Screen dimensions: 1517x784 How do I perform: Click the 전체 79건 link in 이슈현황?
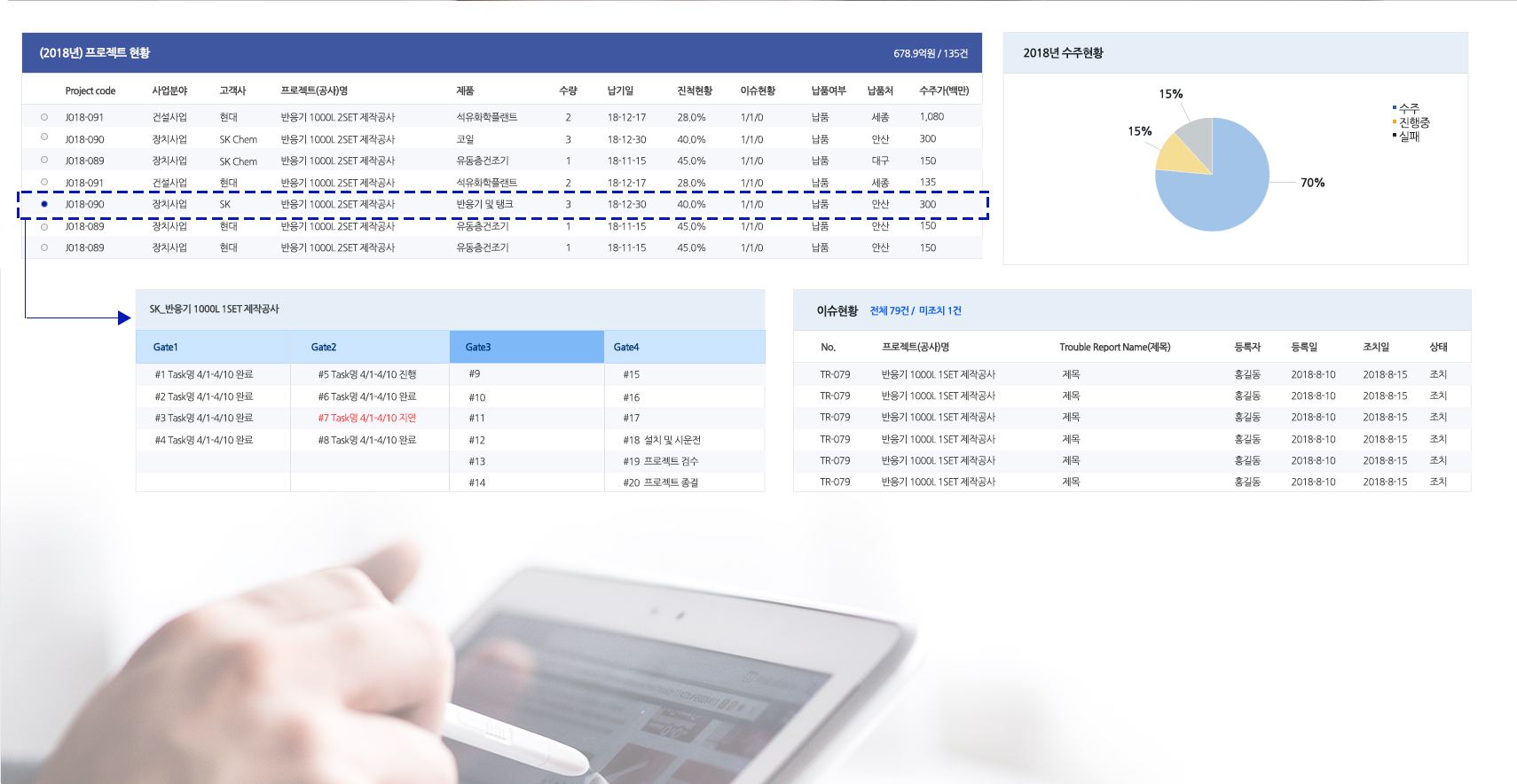889,310
